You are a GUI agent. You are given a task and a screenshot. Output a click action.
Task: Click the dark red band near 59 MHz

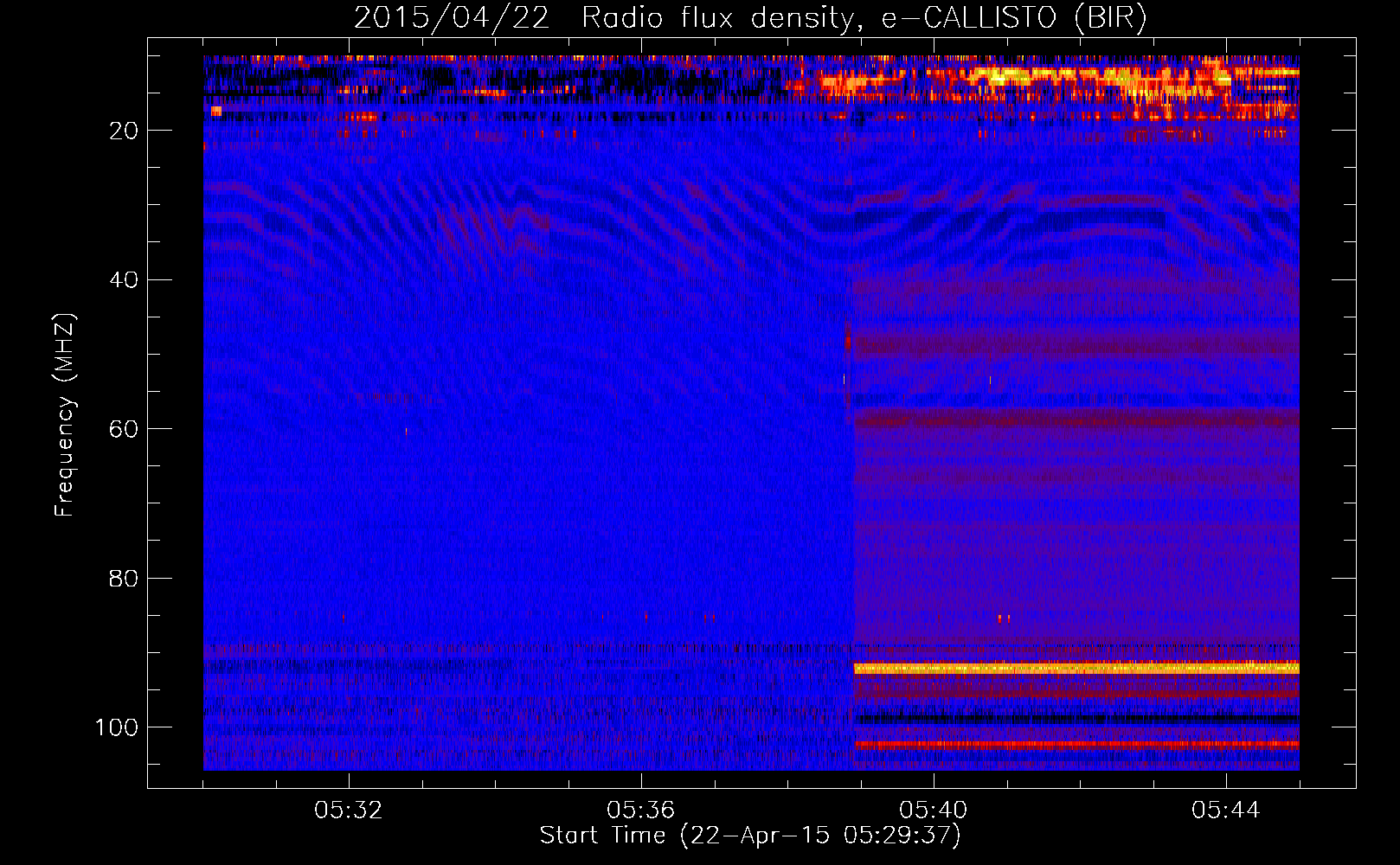tap(1076, 420)
